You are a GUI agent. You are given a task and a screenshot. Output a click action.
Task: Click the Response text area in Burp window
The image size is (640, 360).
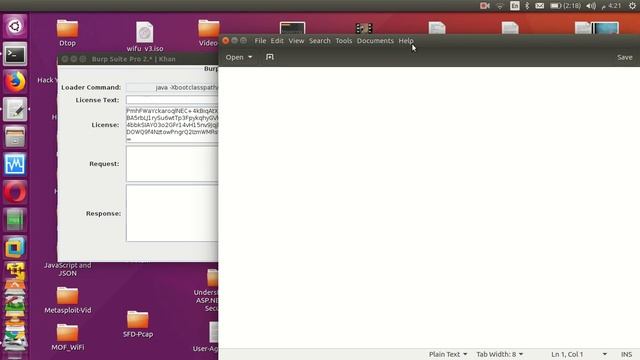point(172,213)
